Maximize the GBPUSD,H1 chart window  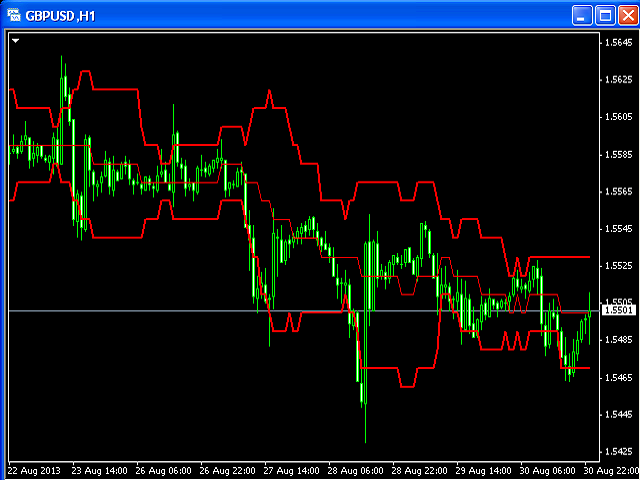(604, 16)
